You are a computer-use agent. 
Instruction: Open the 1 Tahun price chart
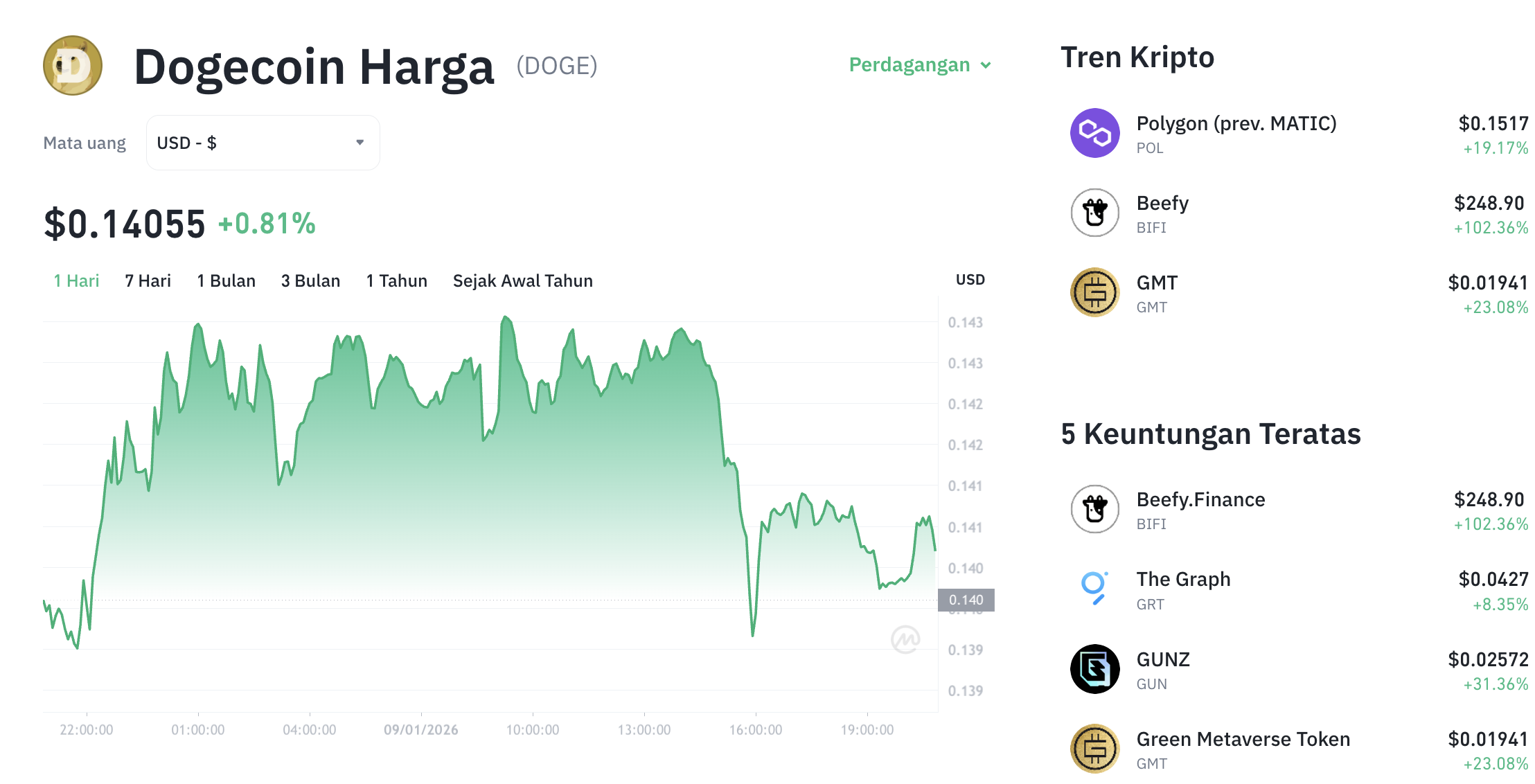(396, 280)
